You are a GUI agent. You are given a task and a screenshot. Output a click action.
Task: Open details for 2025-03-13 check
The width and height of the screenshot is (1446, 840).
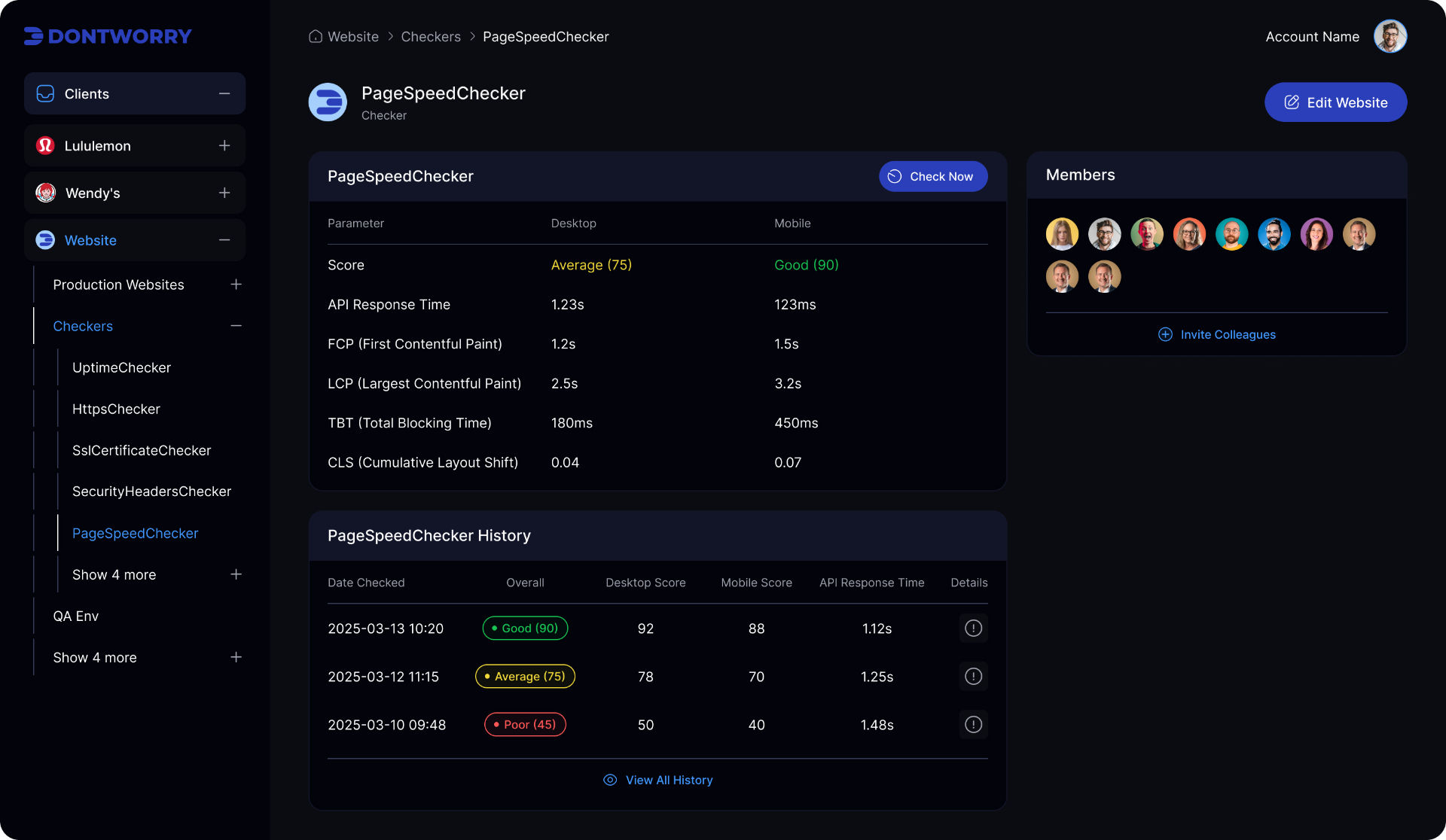[x=973, y=628]
